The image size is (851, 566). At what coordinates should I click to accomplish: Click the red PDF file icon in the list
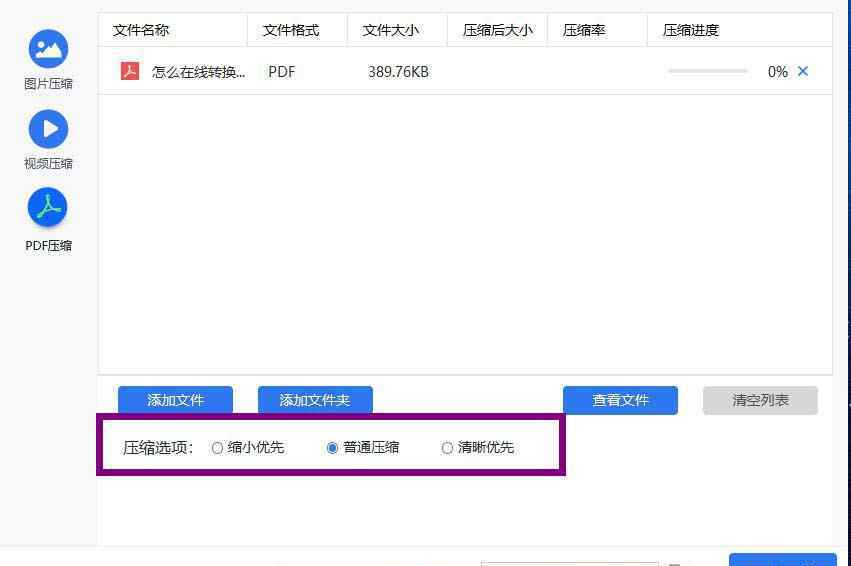(130, 71)
